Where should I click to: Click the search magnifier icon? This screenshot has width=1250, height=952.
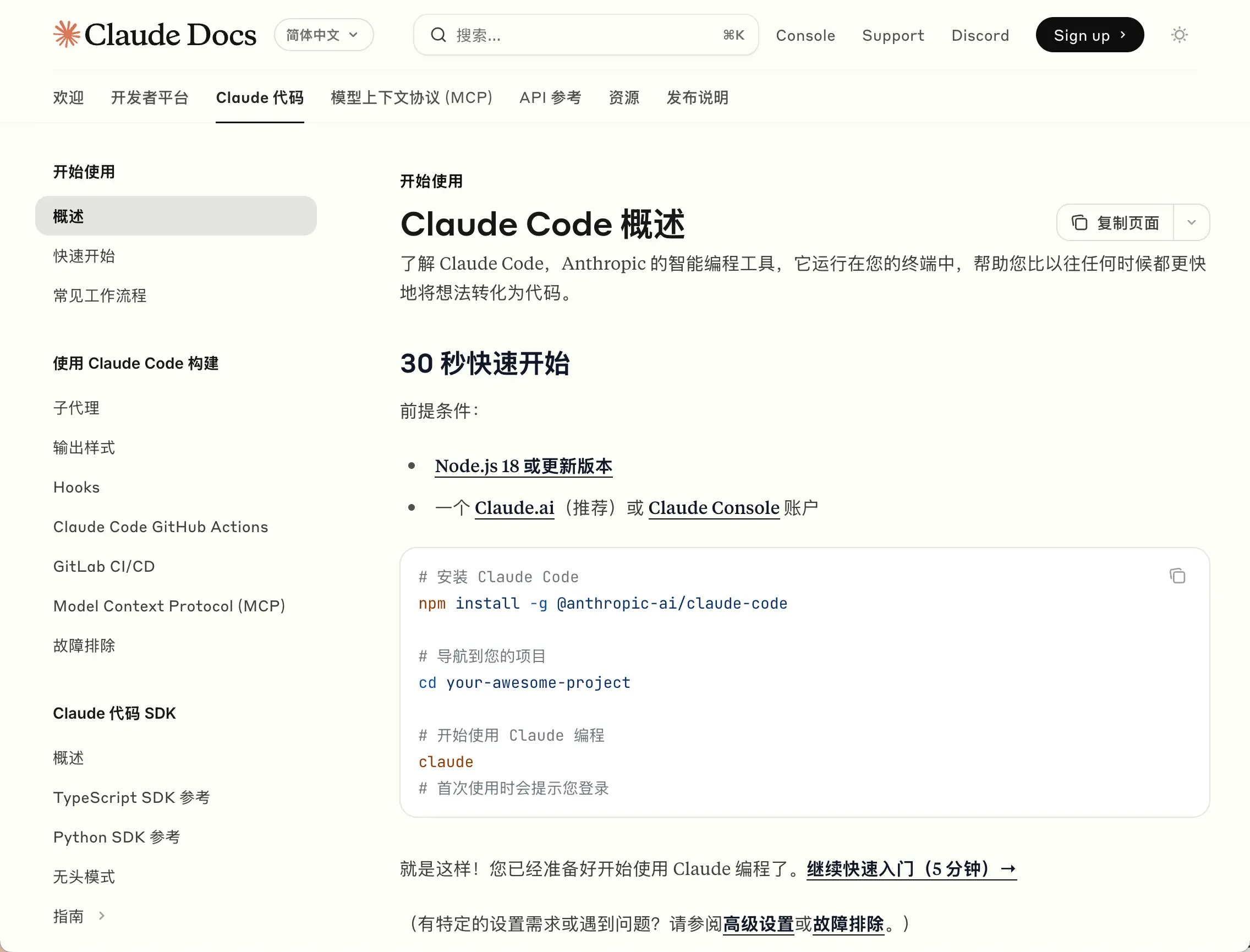click(x=438, y=35)
